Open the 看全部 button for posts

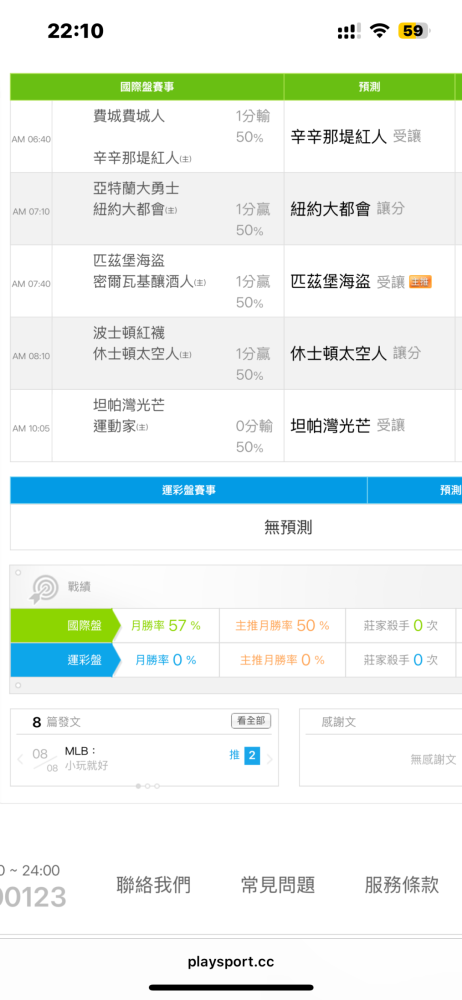tap(251, 721)
